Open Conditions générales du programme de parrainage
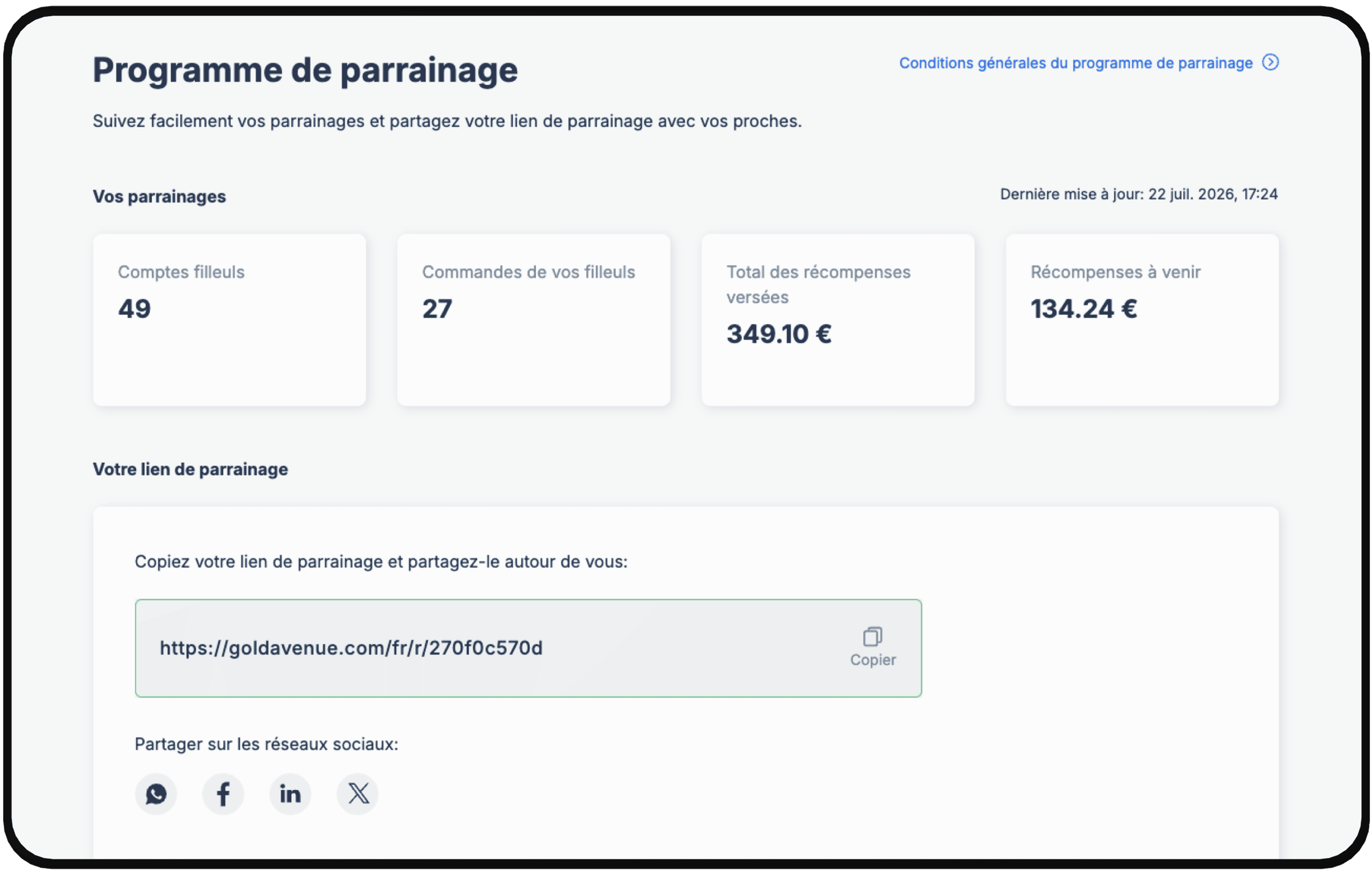 click(x=1076, y=62)
